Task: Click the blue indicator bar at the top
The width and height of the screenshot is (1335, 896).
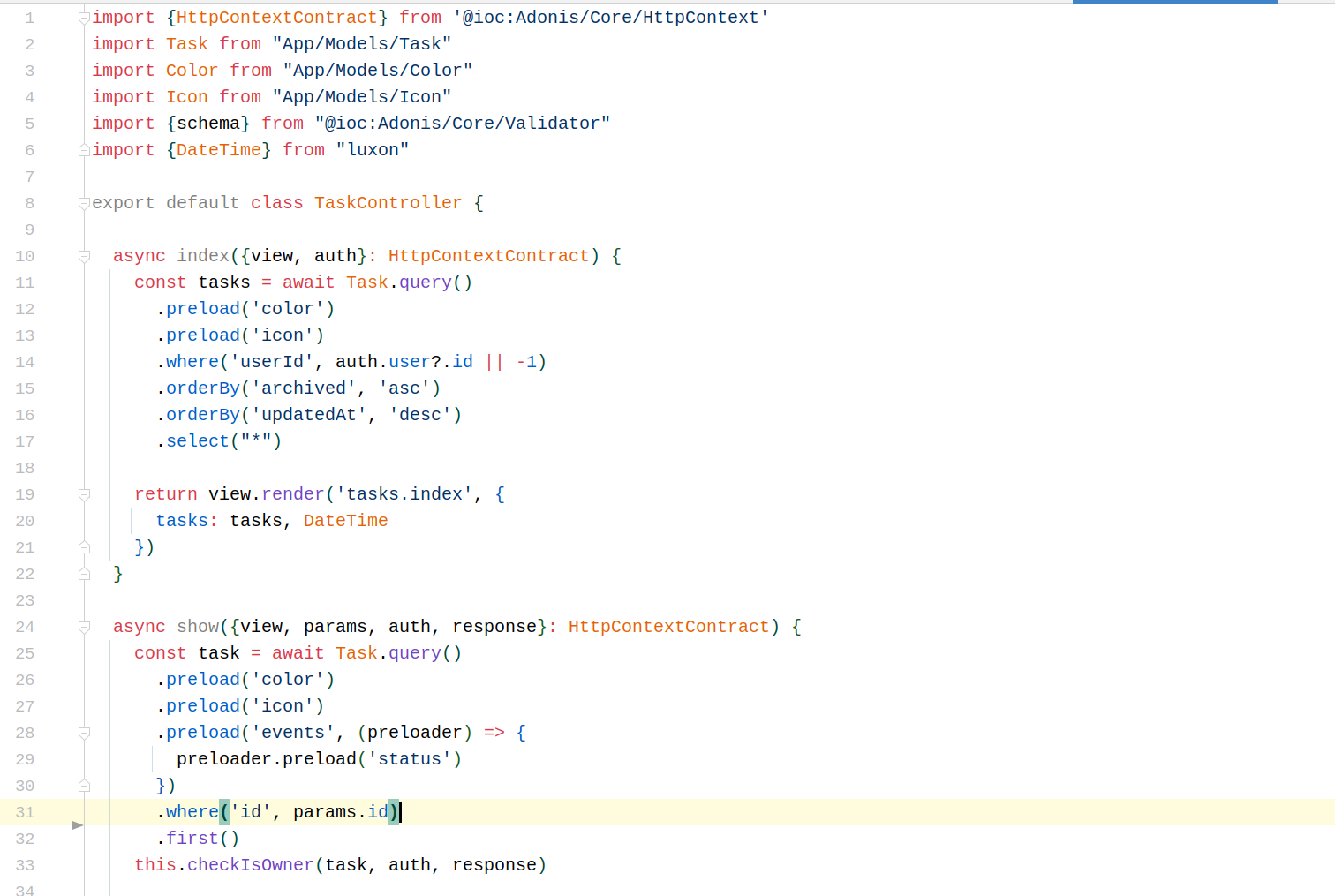Action: tap(1174, 3)
